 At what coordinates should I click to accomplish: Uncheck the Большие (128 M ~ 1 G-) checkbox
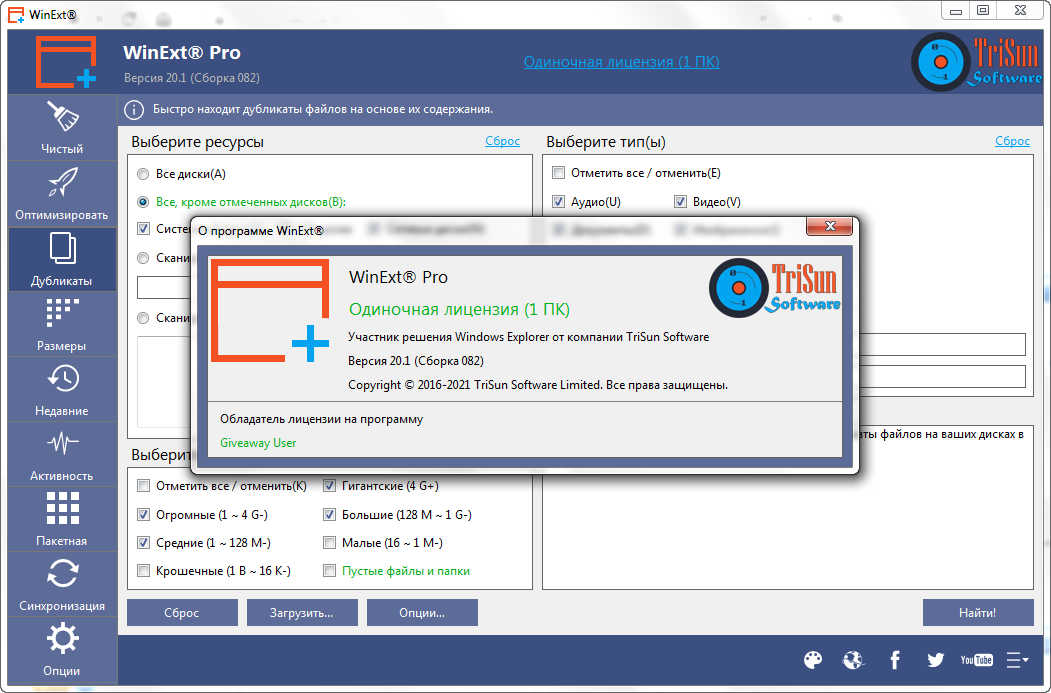329,515
